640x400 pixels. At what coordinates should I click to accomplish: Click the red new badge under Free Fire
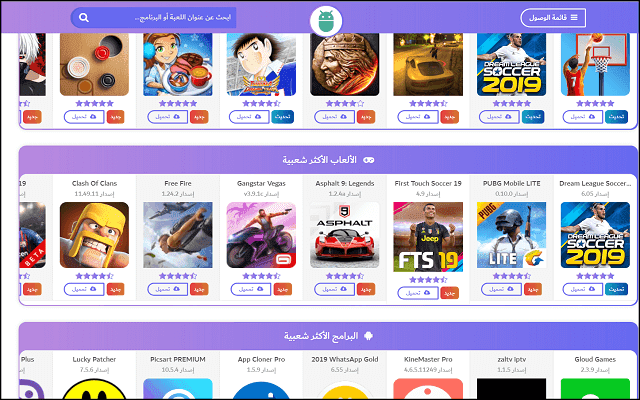click(x=199, y=289)
